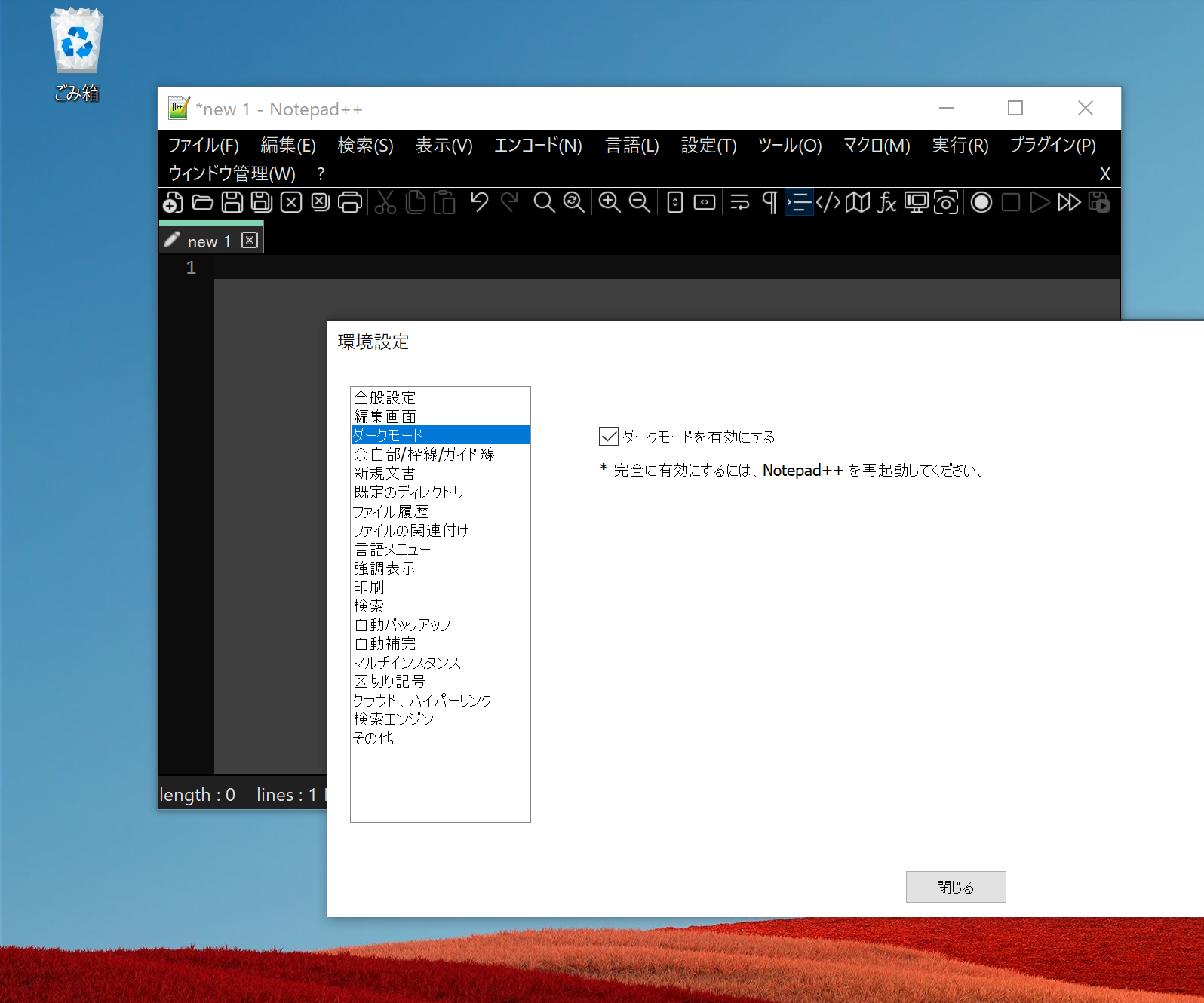Open the ツール(O) menu

[790, 145]
